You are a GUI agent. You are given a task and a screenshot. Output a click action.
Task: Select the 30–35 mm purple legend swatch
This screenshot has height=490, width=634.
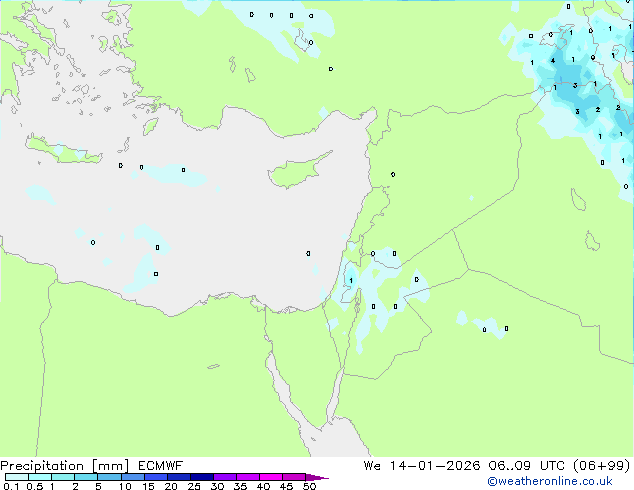point(225,477)
